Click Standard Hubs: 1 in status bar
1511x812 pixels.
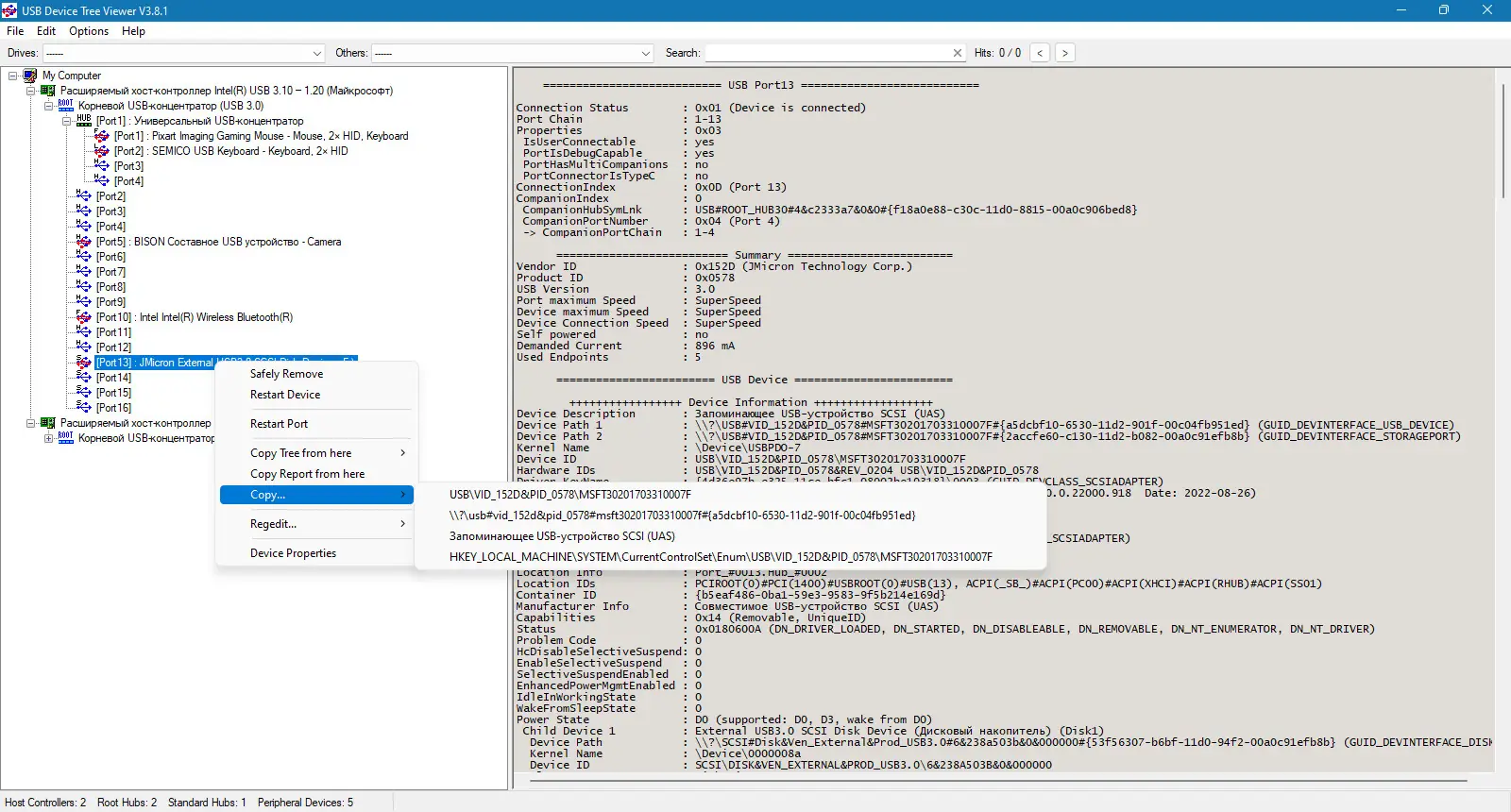pyautogui.click(x=207, y=803)
